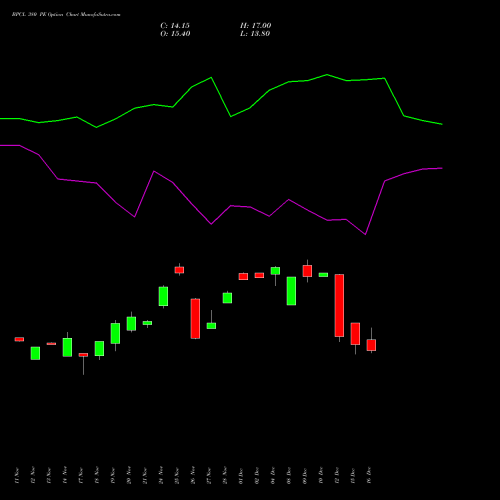
Task: Select the green candle above 24 Nov
Action: pyautogui.click(x=163, y=296)
